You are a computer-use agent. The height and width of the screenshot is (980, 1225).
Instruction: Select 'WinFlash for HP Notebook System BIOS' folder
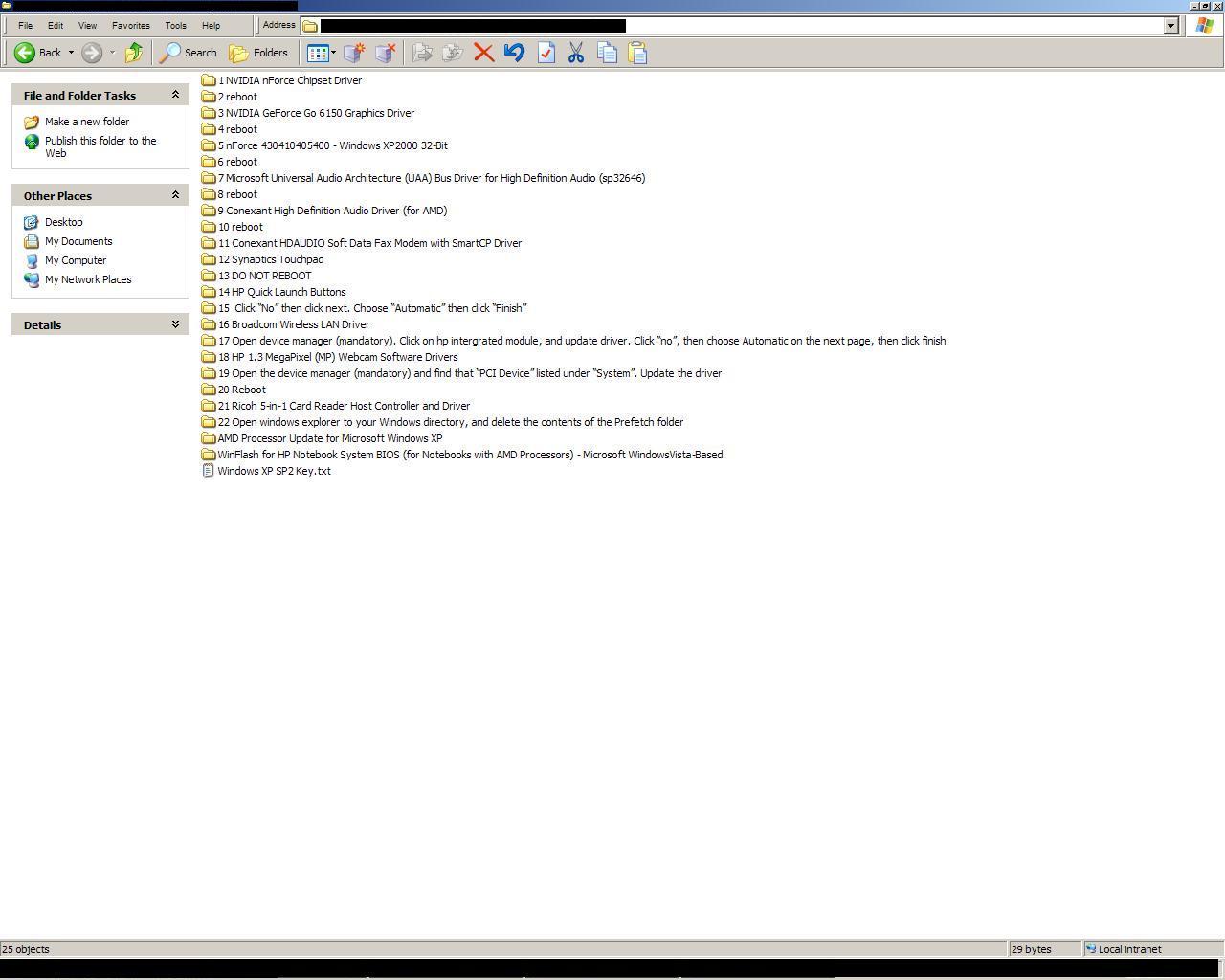[x=462, y=455]
